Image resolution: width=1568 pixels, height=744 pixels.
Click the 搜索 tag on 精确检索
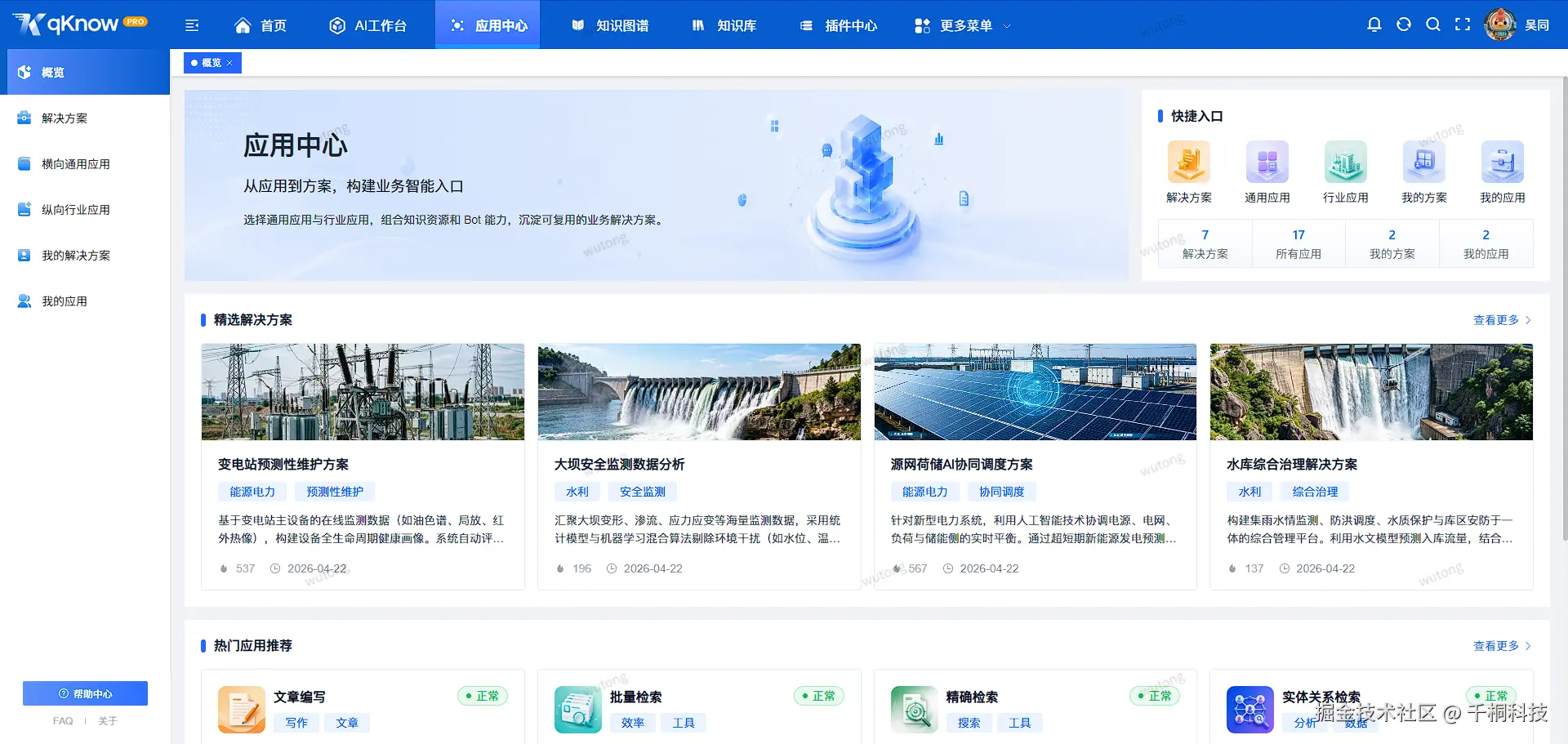(969, 723)
